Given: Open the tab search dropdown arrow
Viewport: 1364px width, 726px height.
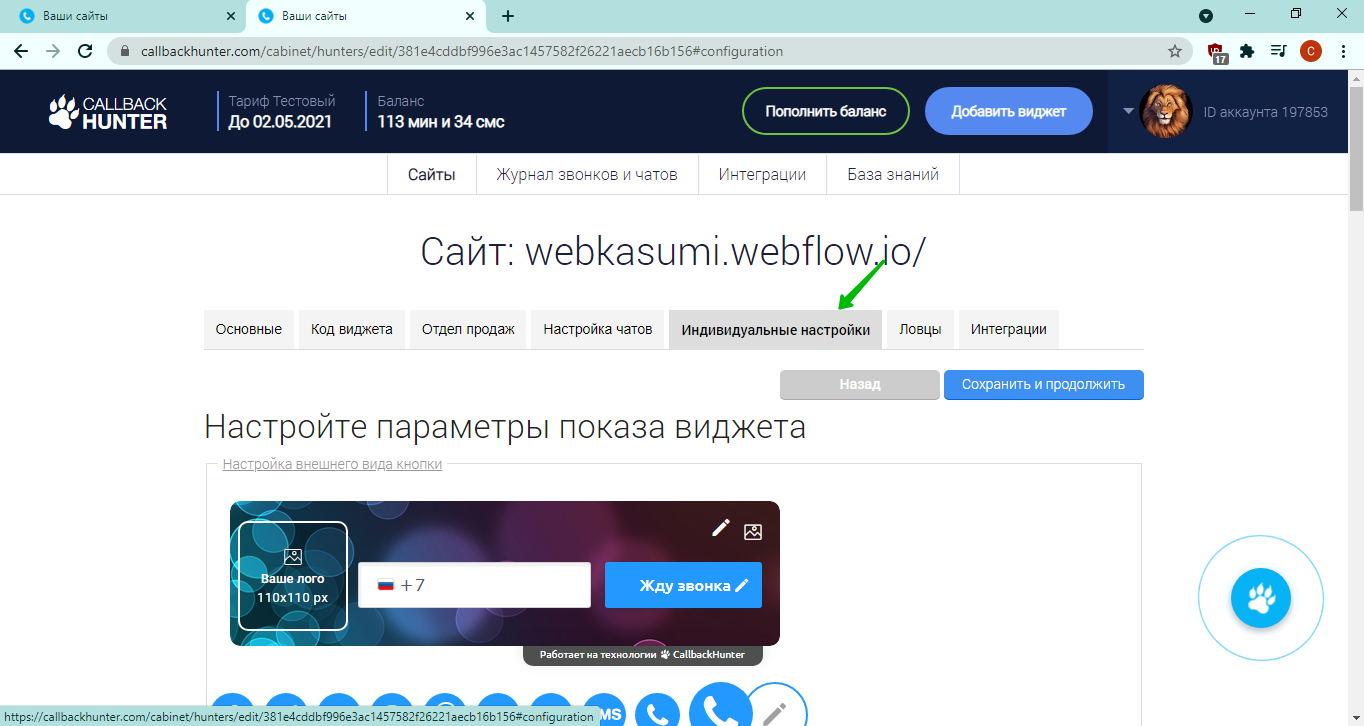Looking at the screenshot, I should 1206,16.
